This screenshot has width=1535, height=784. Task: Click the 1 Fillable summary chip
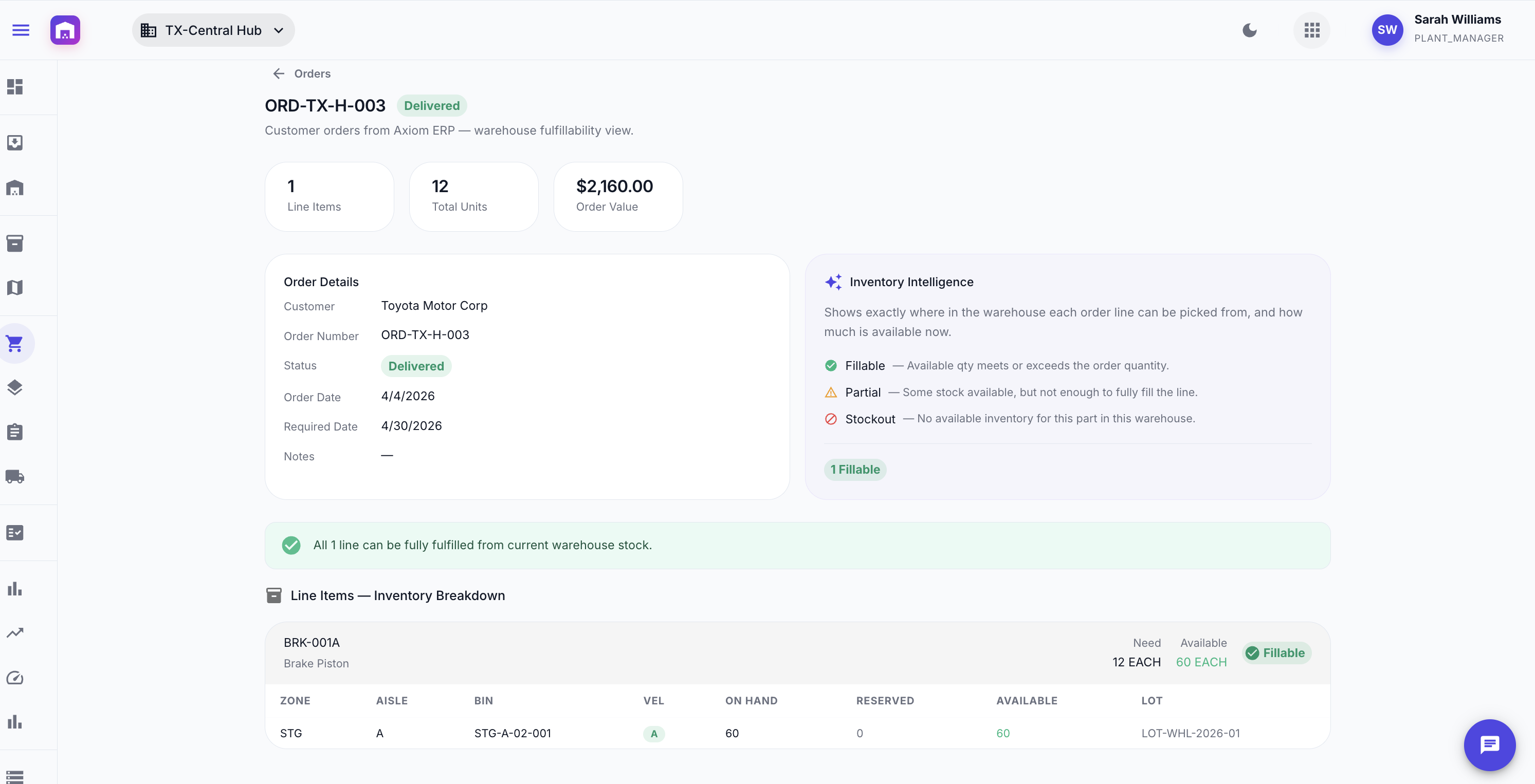(x=855, y=470)
